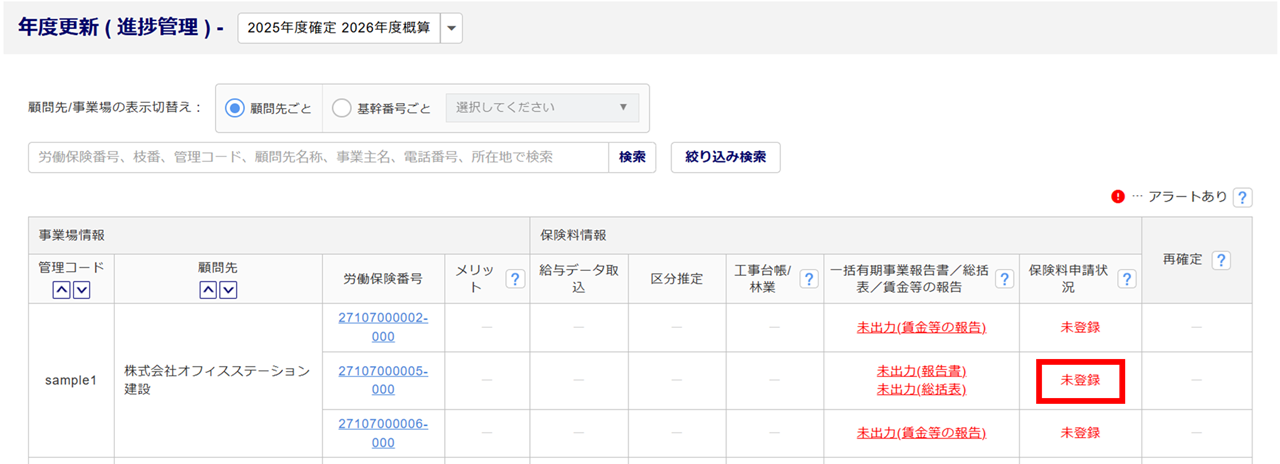Image resolution: width=1280 pixels, height=464 pixels.
Task: Select the 基幹番号ごと radio button
Action: click(x=341, y=108)
